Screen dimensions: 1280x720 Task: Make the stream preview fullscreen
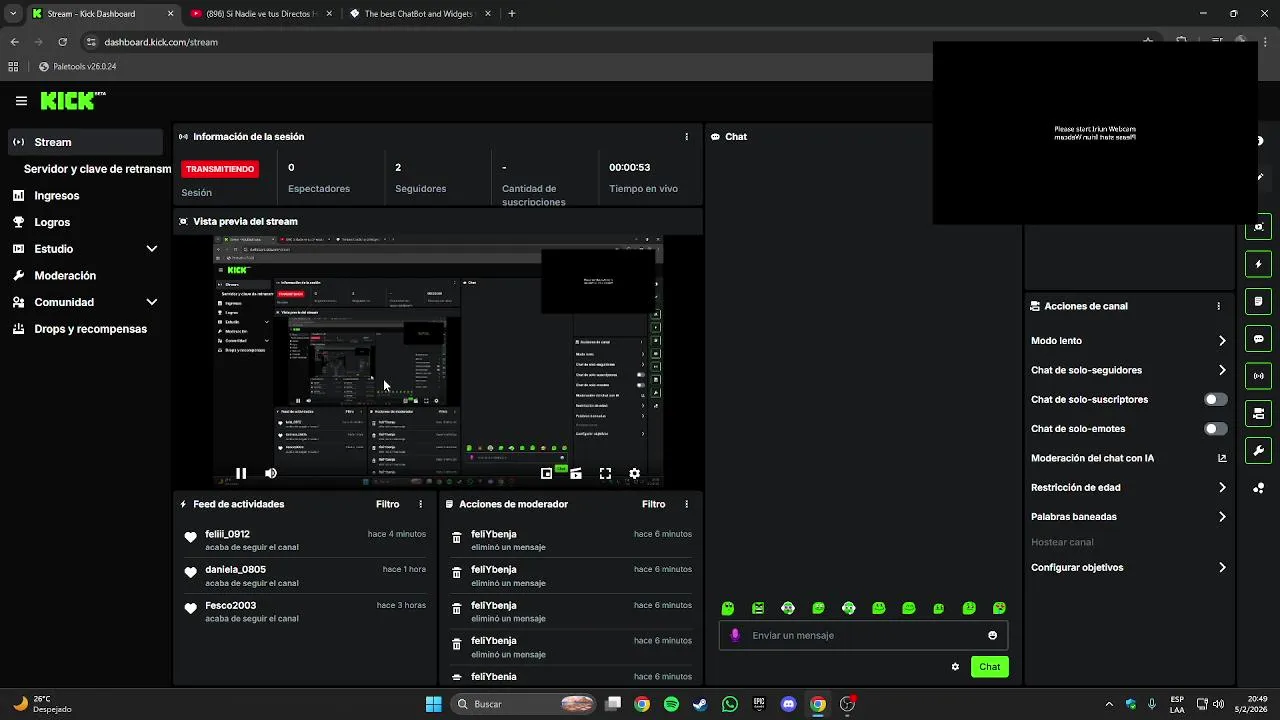[x=605, y=474]
